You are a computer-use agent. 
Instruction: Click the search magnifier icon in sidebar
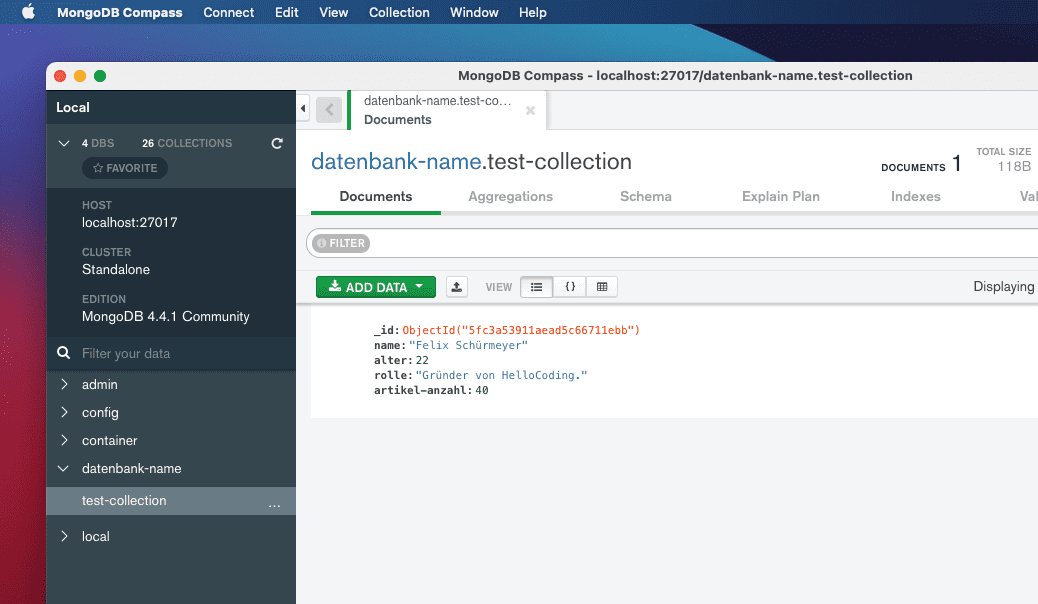point(64,353)
